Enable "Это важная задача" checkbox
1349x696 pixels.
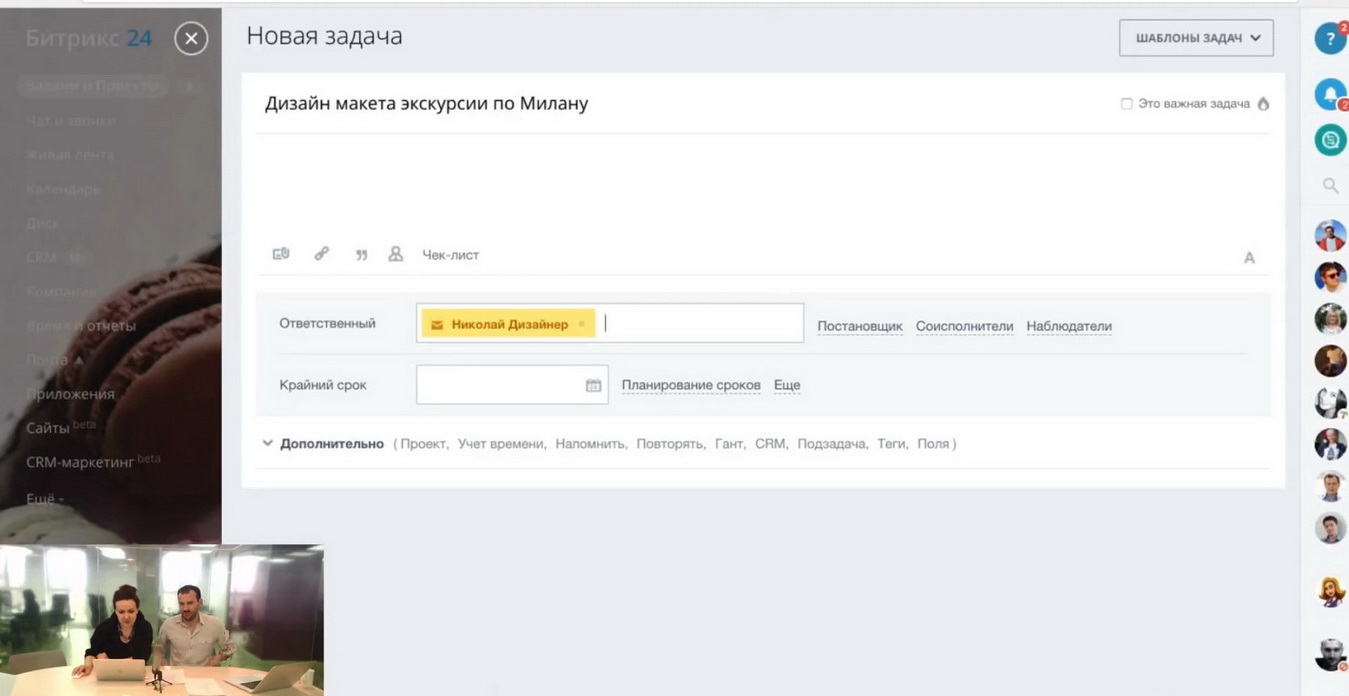pos(1127,104)
